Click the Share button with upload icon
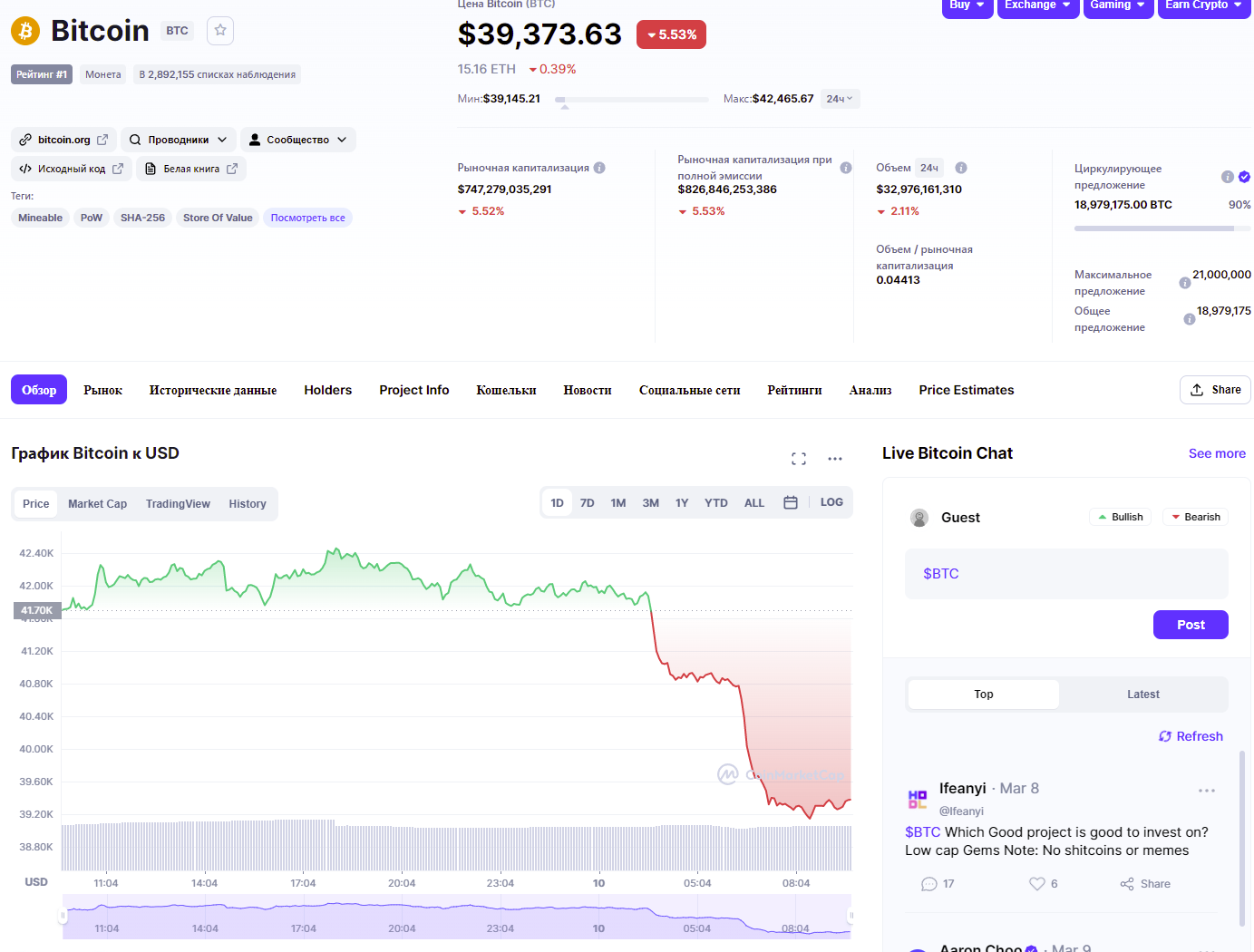The image size is (1254, 952). click(1215, 390)
